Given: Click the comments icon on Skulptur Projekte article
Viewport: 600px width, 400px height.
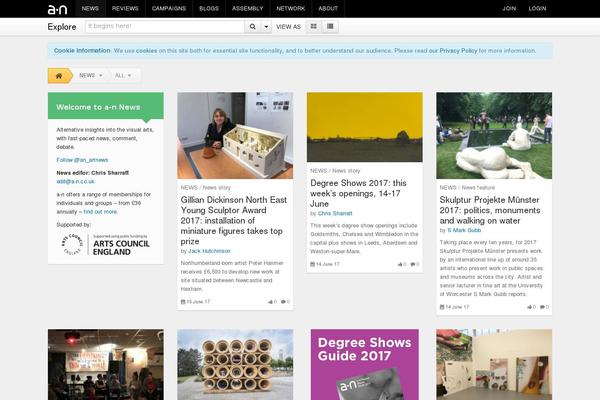Looking at the screenshot, I should [543, 306].
